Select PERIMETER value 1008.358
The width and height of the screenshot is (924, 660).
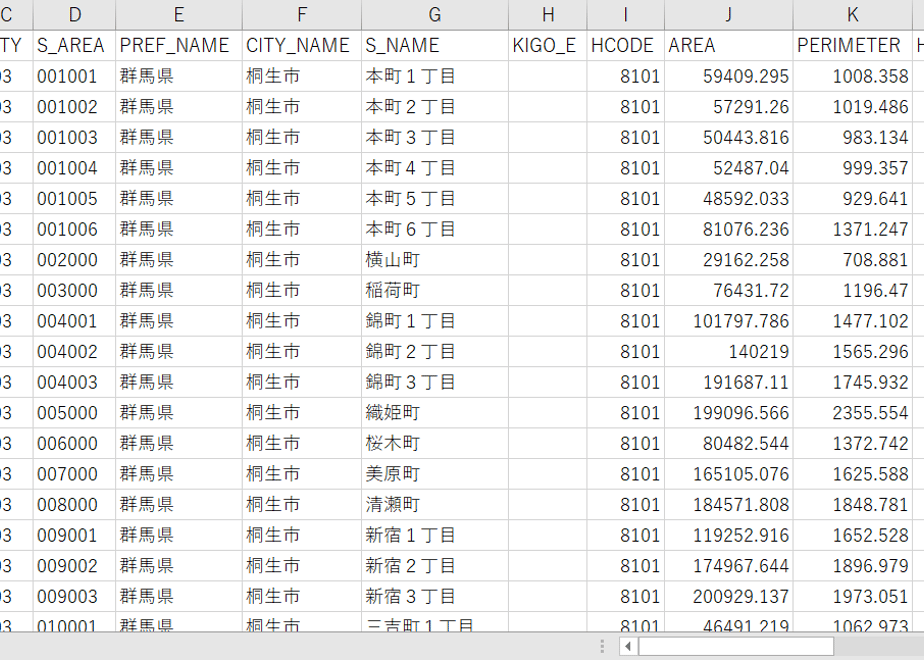[x=852, y=76]
